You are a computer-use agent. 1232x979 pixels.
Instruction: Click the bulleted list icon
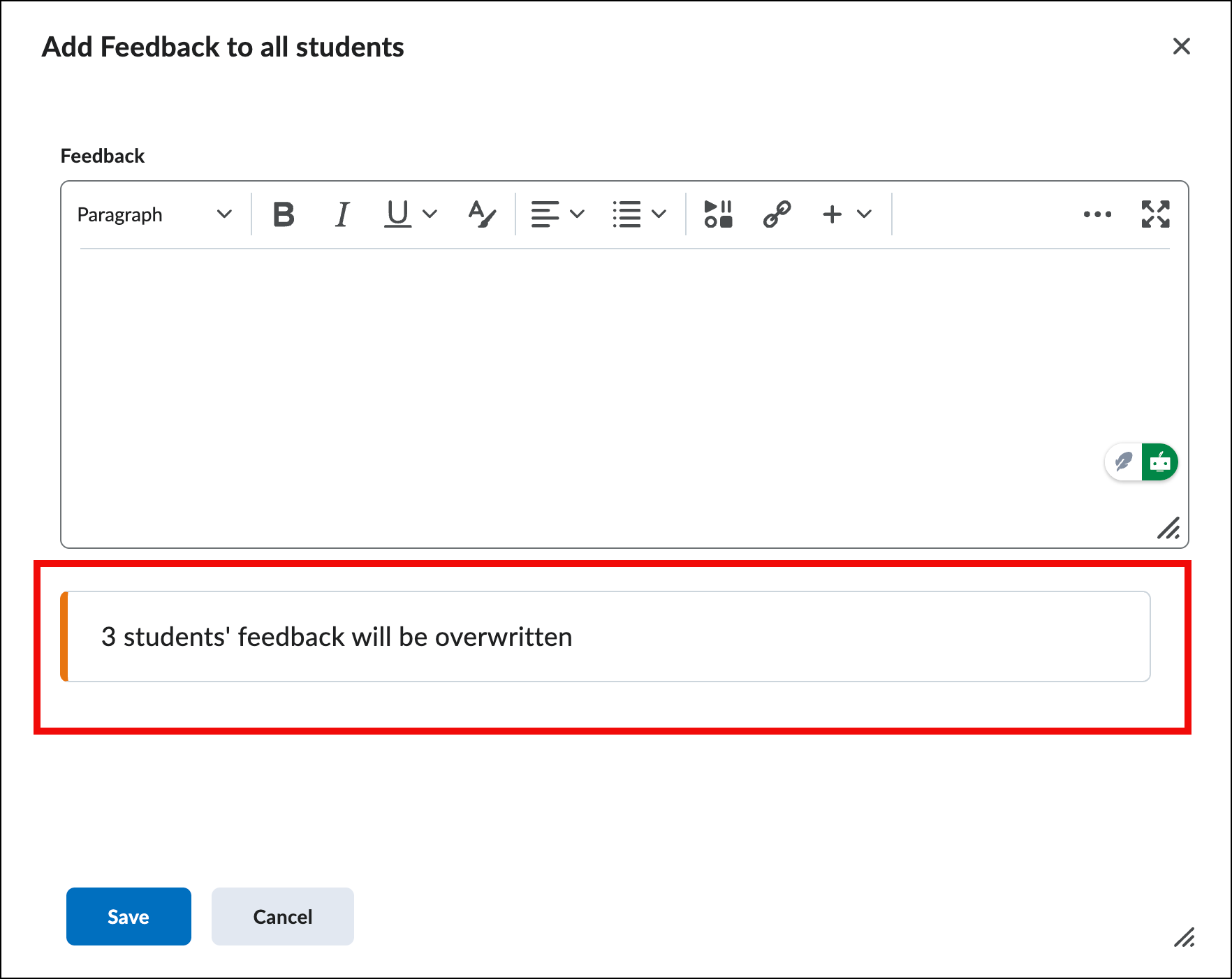coord(626,214)
